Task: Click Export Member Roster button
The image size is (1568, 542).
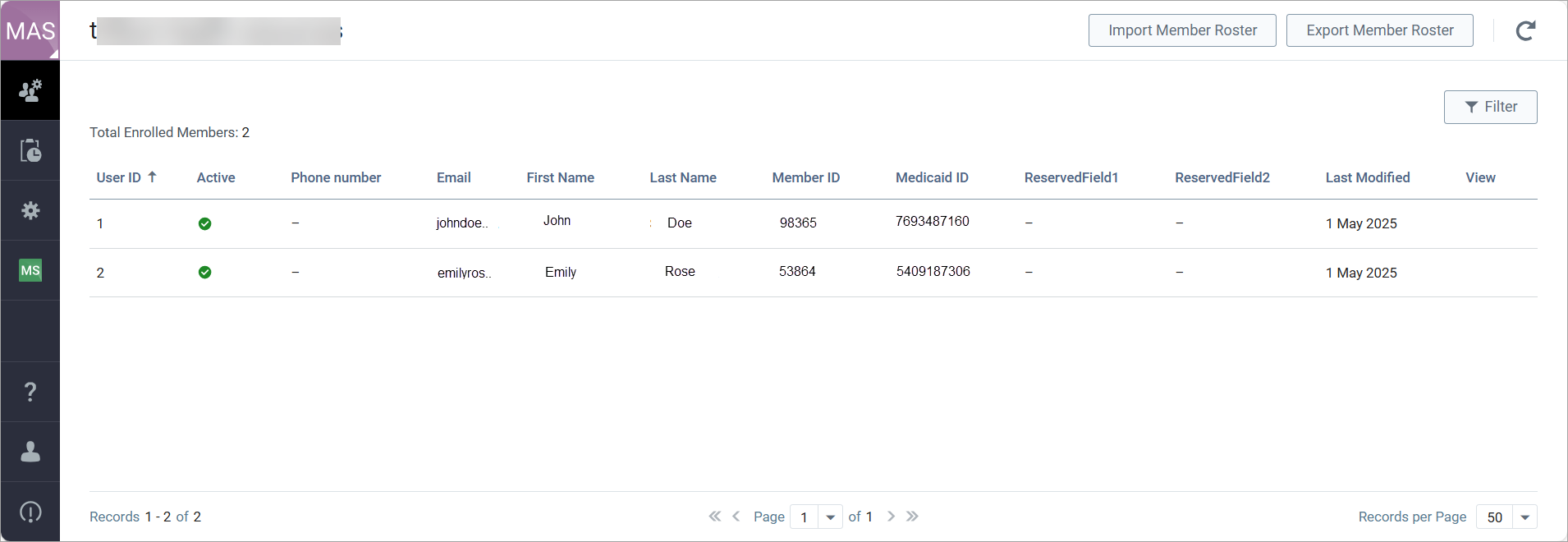Action: click(x=1379, y=30)
